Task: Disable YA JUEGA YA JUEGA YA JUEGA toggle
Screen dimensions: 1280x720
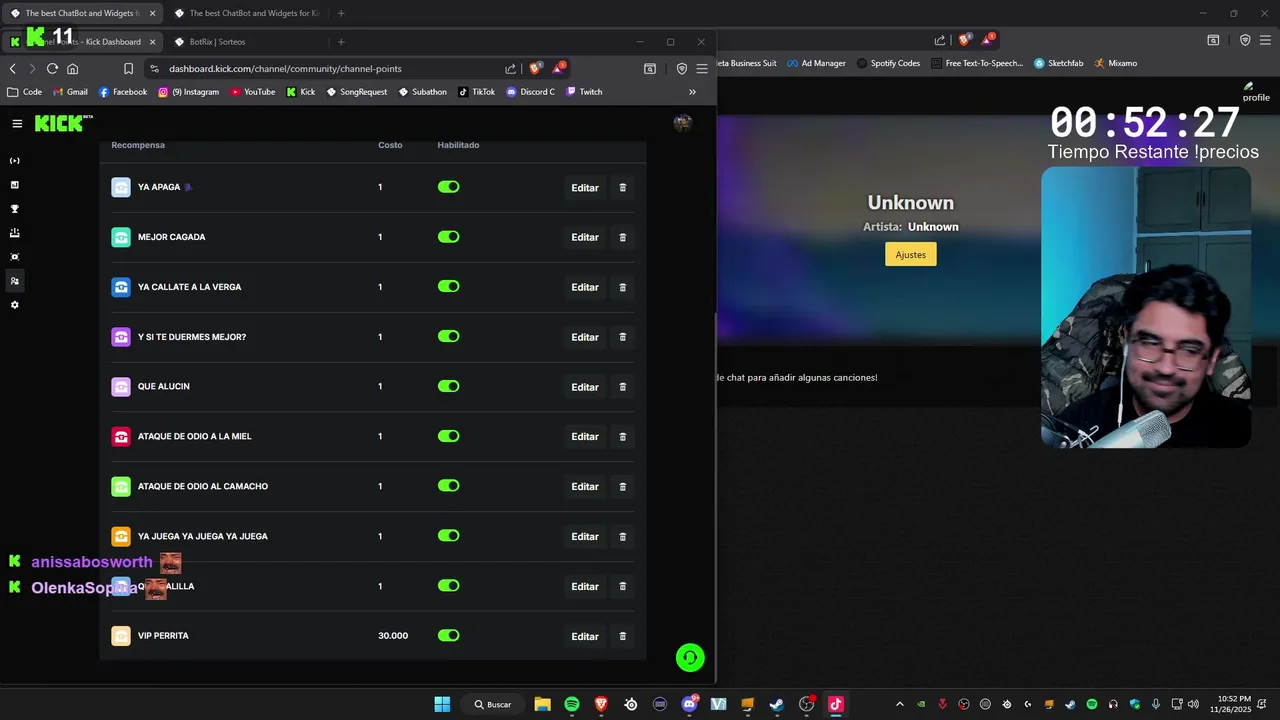Action: [x=449, y=536]
